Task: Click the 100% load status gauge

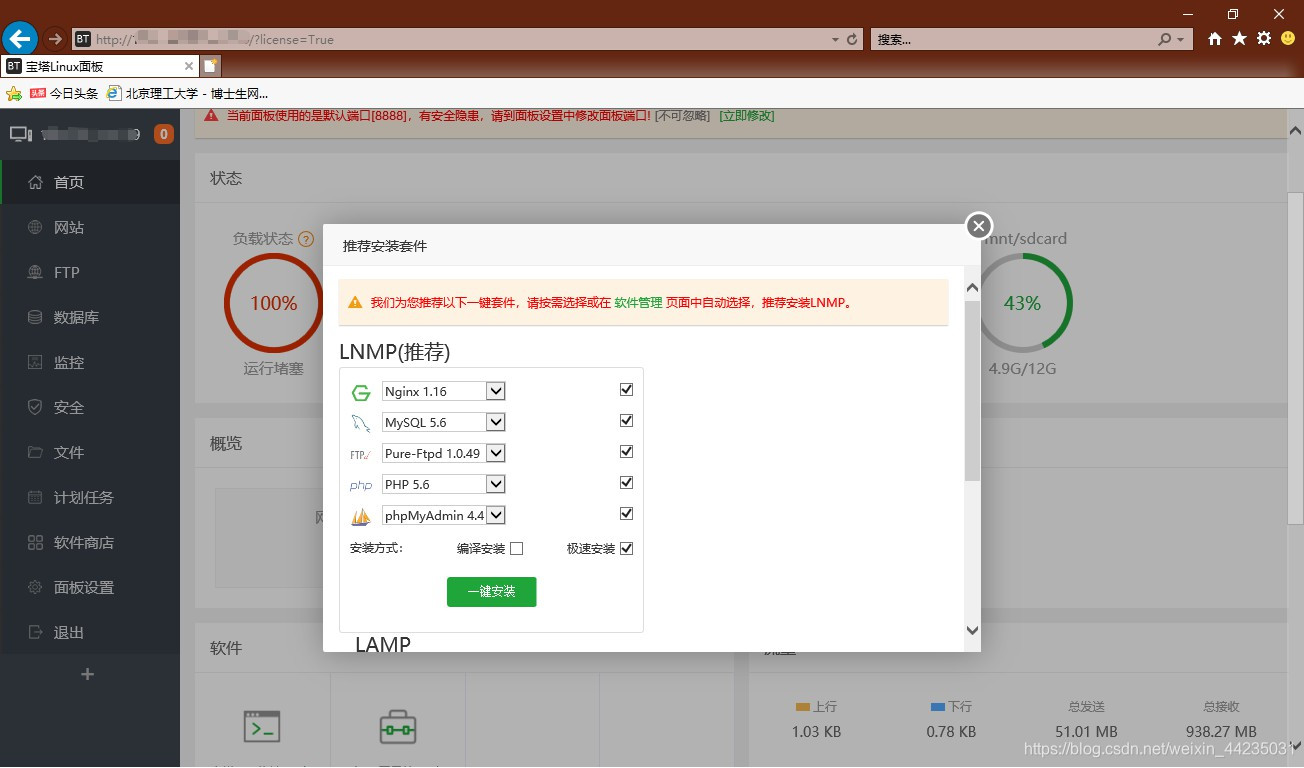Action: tap(273, 303)
